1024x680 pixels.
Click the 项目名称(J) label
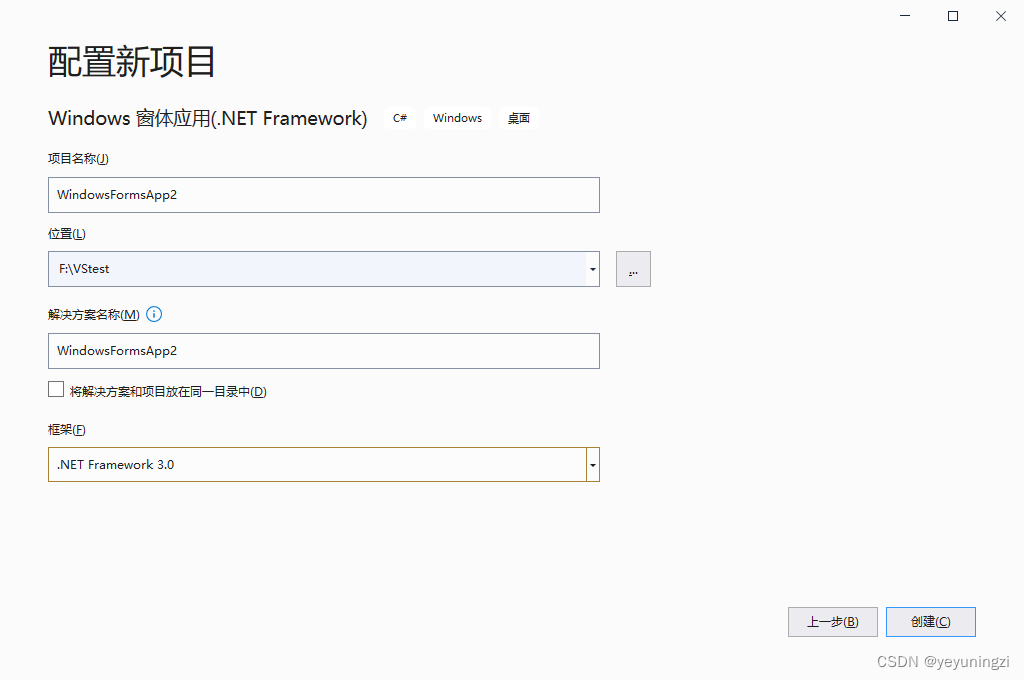click(78, 159)
